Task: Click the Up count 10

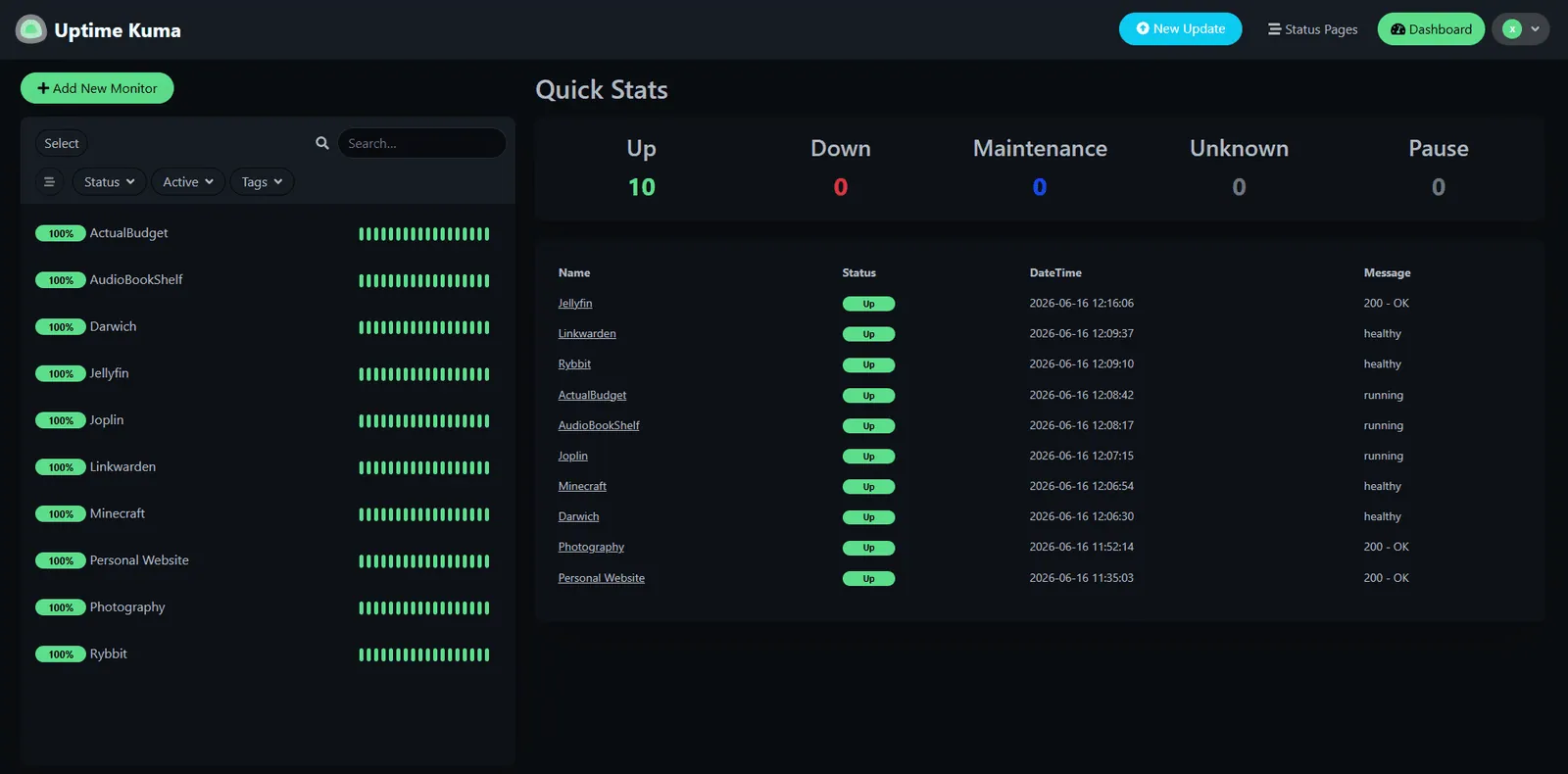Action: [x=642, y=187]
